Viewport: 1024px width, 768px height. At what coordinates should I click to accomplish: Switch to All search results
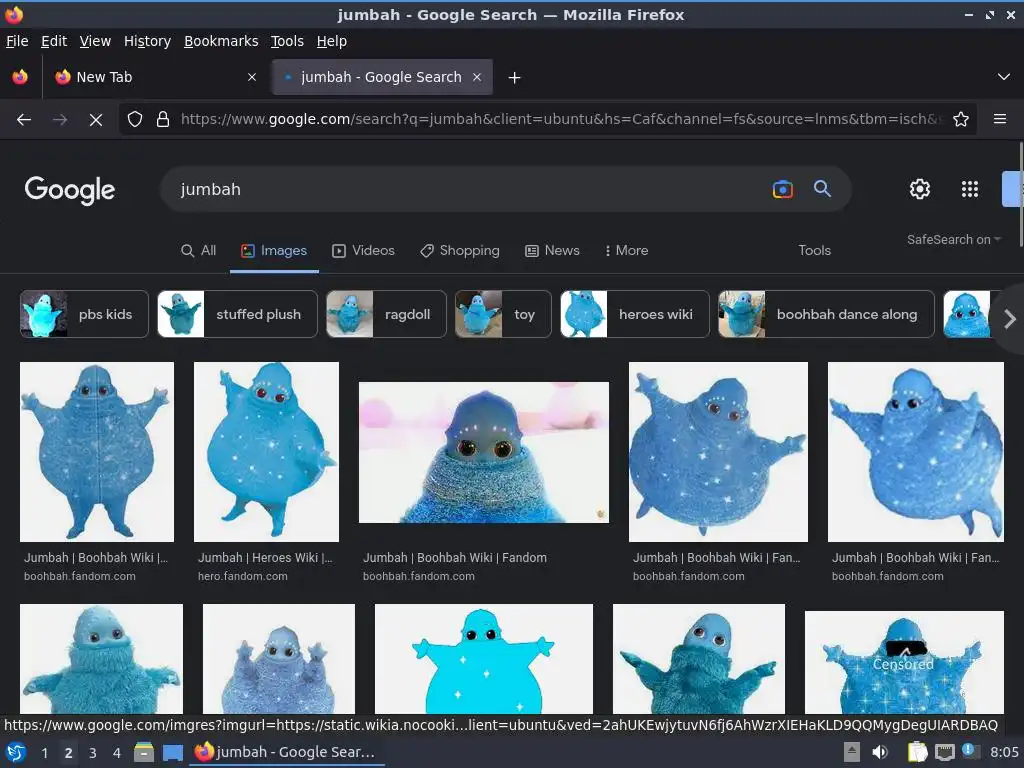point(198,251)
